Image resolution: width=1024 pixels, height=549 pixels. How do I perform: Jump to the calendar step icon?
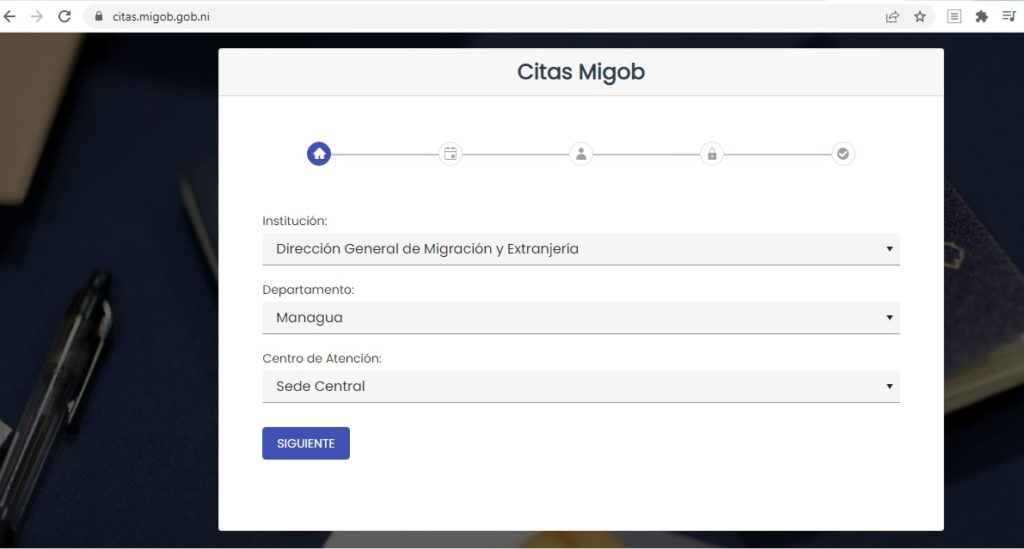tap(450, 154)
